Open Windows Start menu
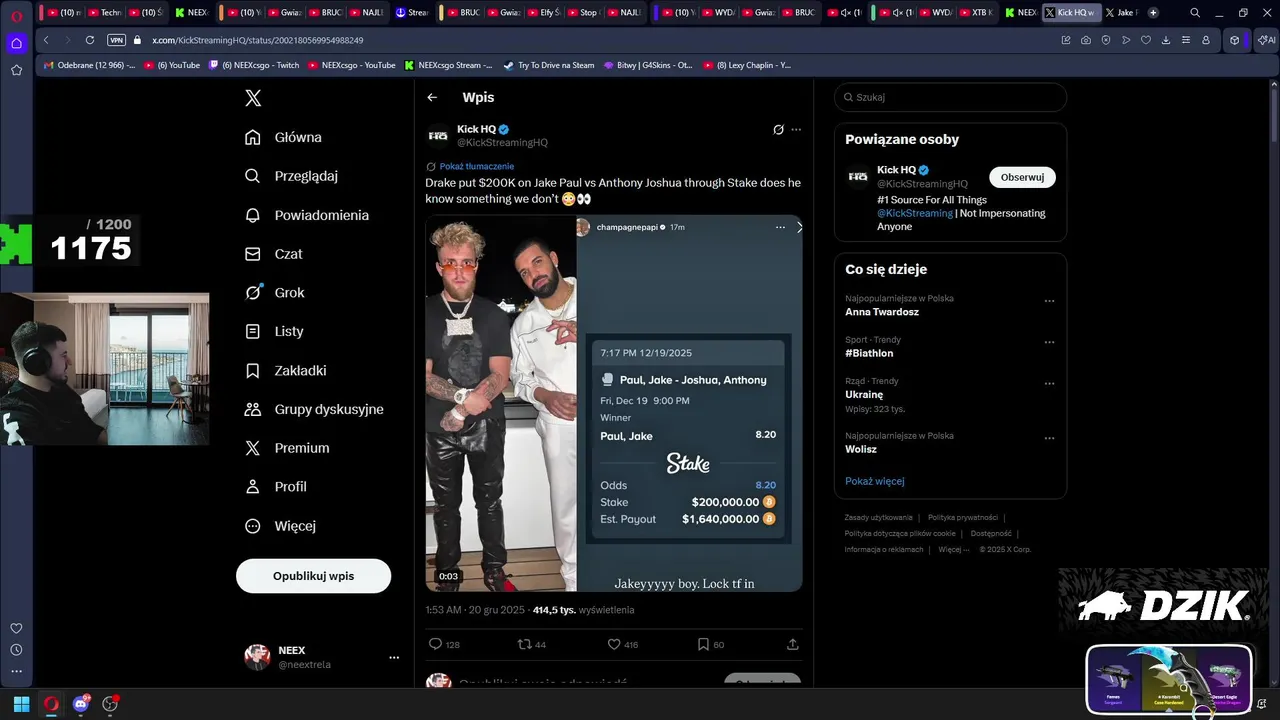 tap(21, 704)
